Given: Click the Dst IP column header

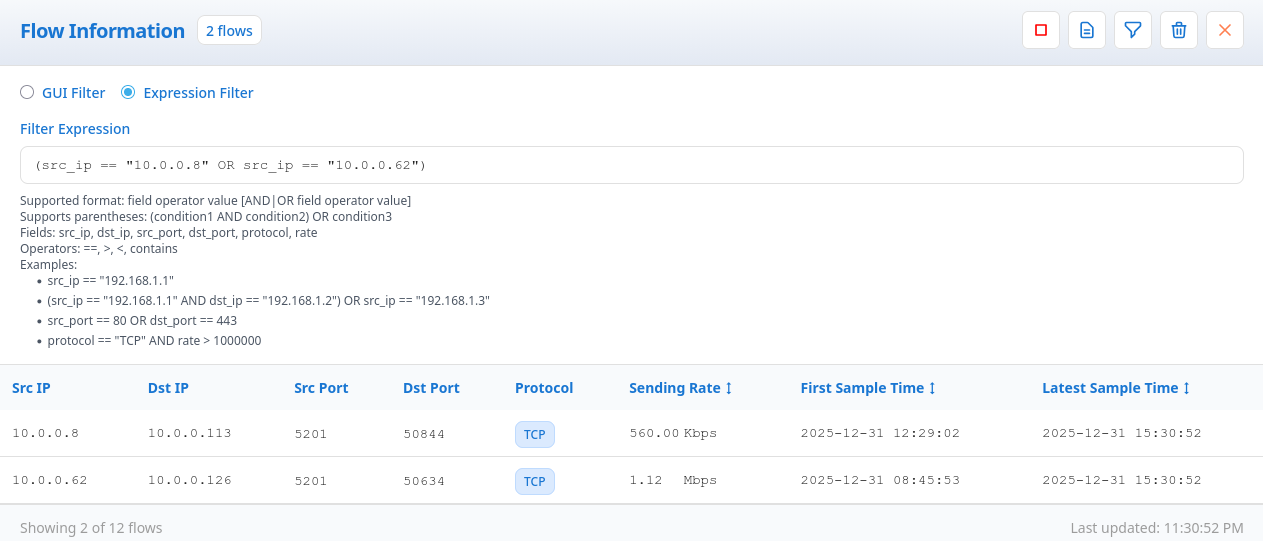Looking at the screenshot, I should pyautogui.click(x=168, y=388).
